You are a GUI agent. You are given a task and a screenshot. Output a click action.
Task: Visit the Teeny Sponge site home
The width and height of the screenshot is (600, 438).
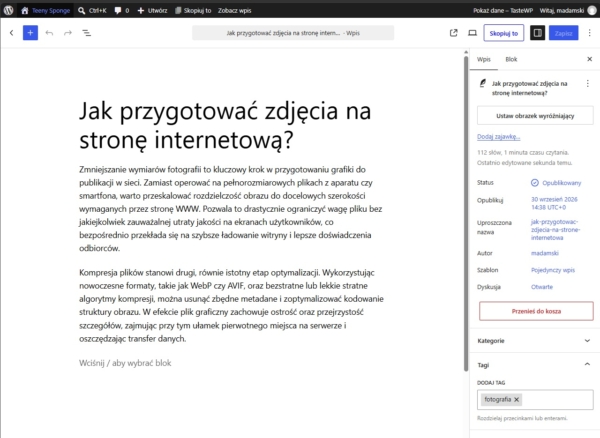pyautogui.click(x=46, y=11)
